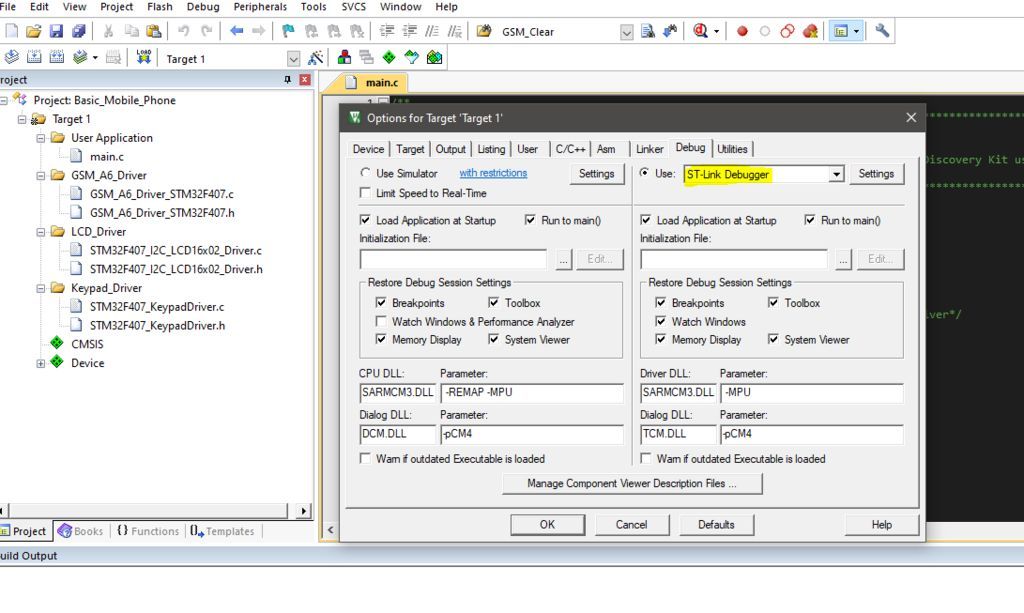Click the Kill All Breakpoints icon
Image resolution: width=1024 pixels, height=613 pixels.
811,30
